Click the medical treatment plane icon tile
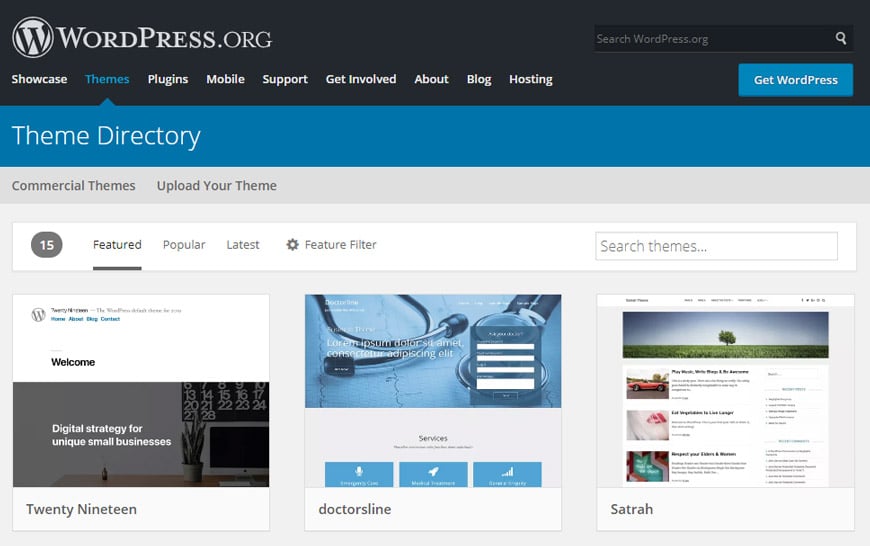This screenshot has width=870, height=546. (x=433, y=474)
